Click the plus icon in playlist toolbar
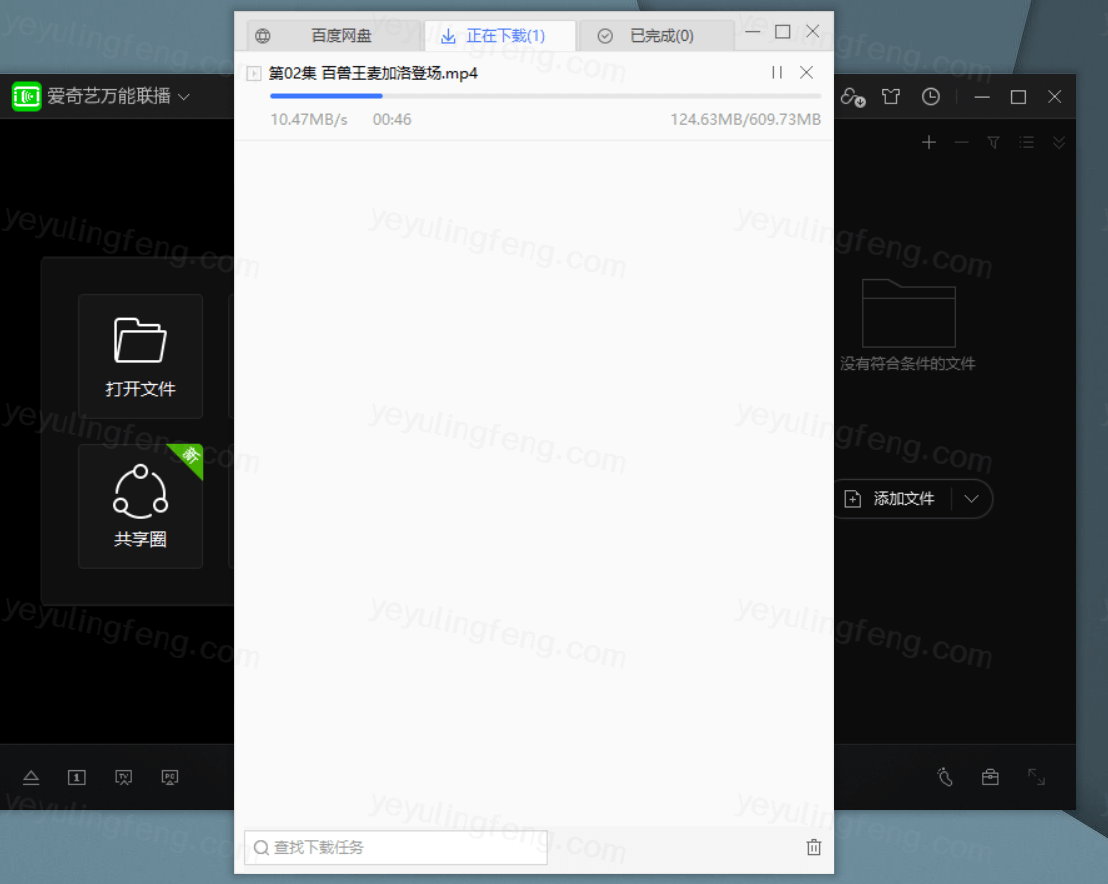This screenshot has width=1108, height=884. pyautogui.click(x=929, y=143)
